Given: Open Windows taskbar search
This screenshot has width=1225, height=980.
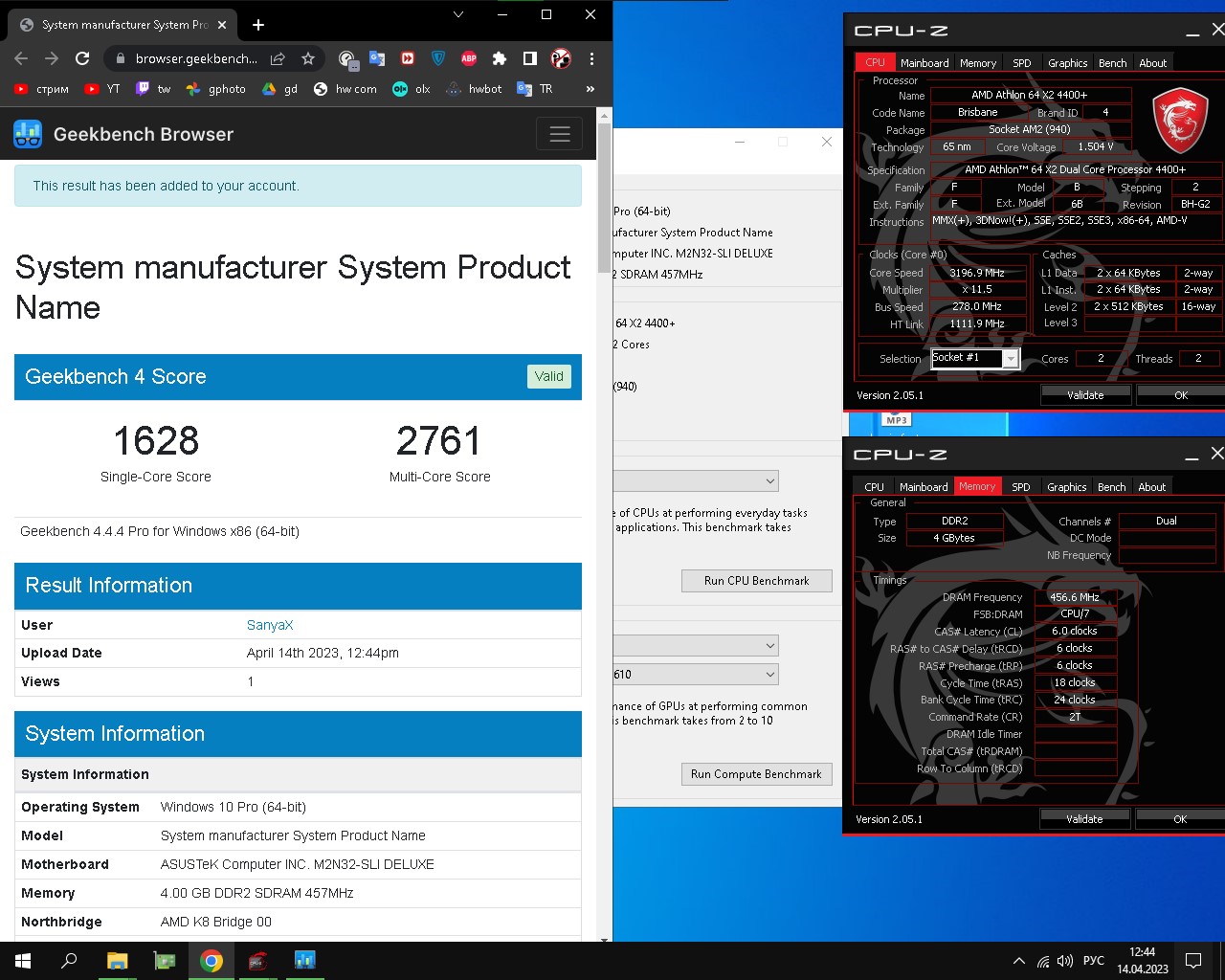Looking at the screenshot, I should click(69, 961).
